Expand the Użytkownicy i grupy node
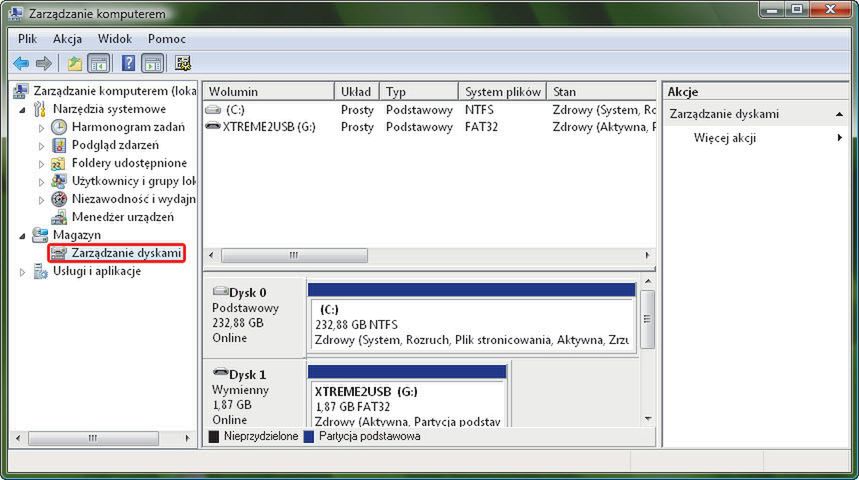 (x=42, y=182)
